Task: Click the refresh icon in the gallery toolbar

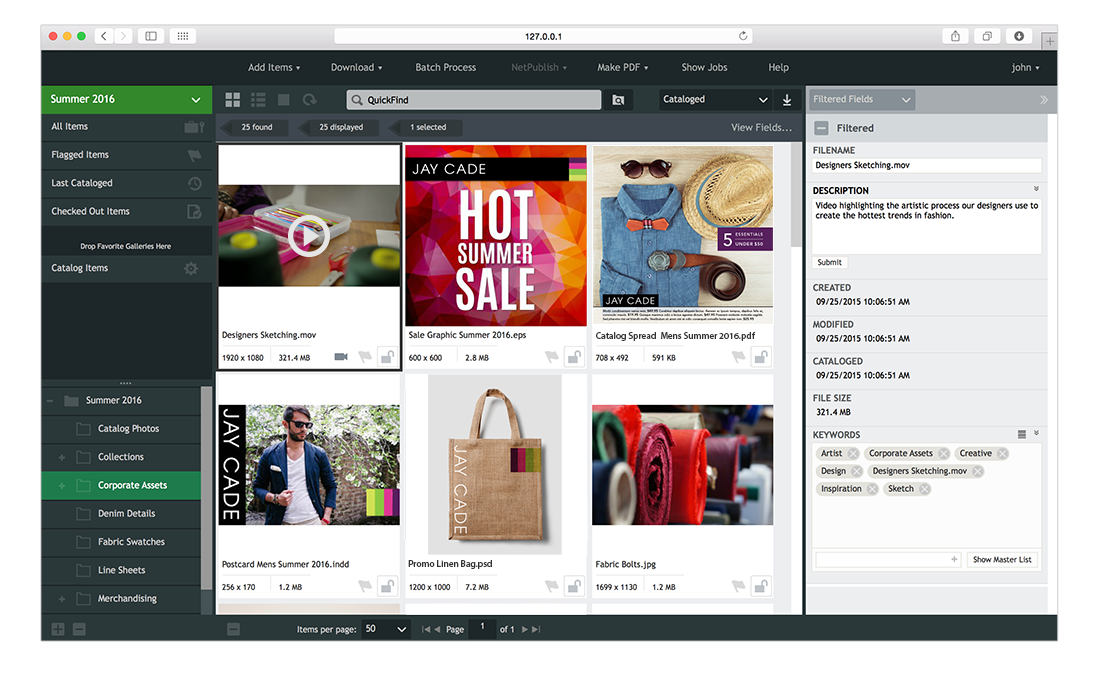Action: [x=310, y=100]
